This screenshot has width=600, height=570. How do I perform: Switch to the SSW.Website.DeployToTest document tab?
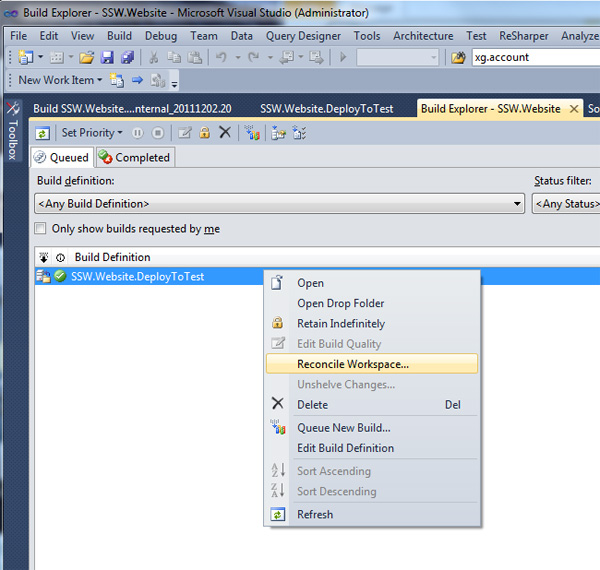tap(326, 108)
